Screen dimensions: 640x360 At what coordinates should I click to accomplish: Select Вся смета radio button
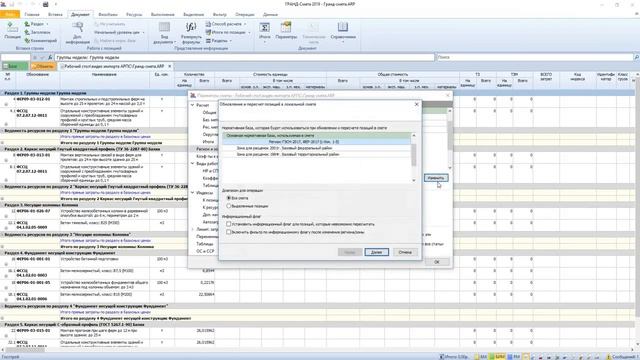click(229, 198)
